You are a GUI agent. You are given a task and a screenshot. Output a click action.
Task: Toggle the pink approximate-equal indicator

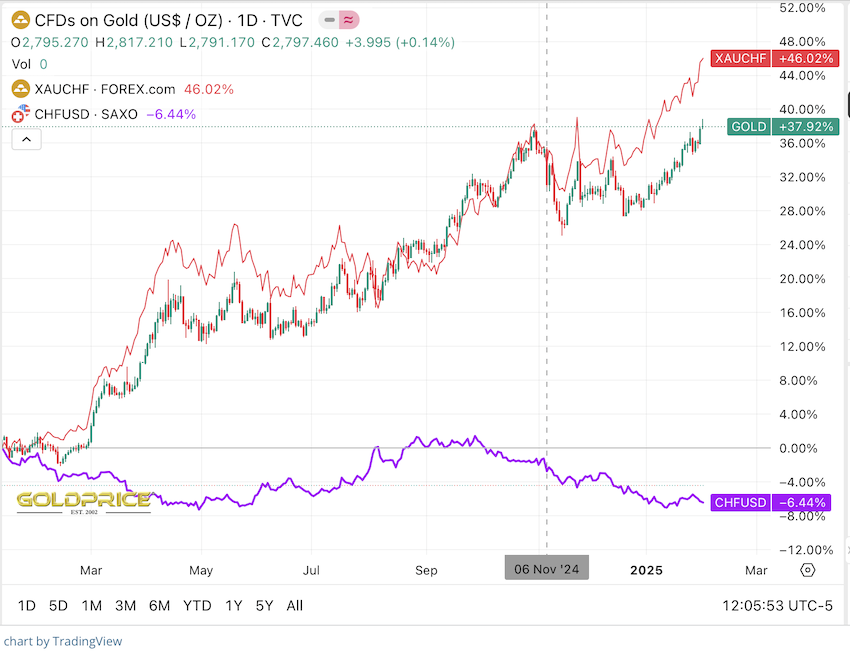click(349, 21)
